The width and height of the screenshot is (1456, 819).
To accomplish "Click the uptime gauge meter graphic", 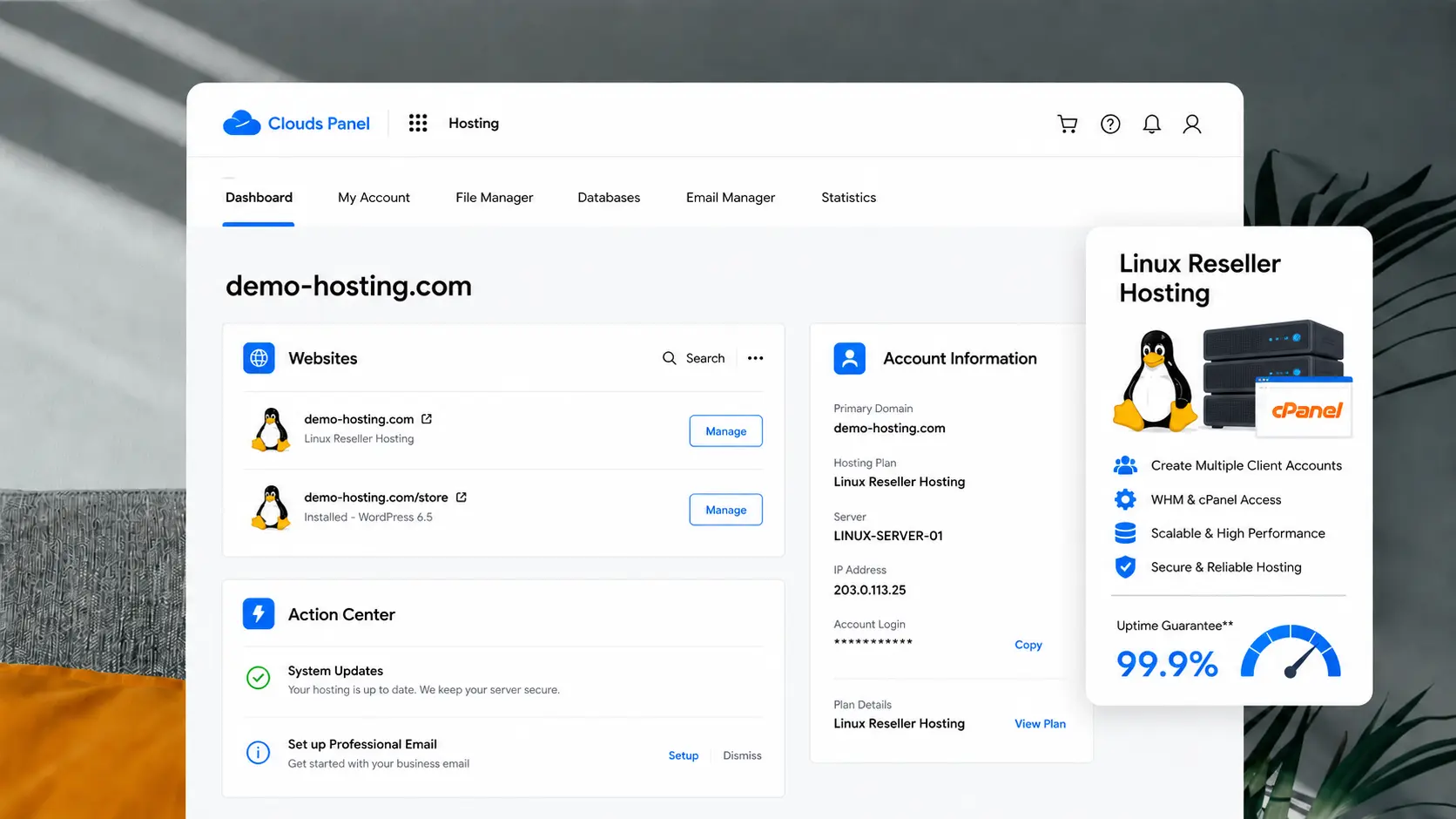I will click(1291, 652).
